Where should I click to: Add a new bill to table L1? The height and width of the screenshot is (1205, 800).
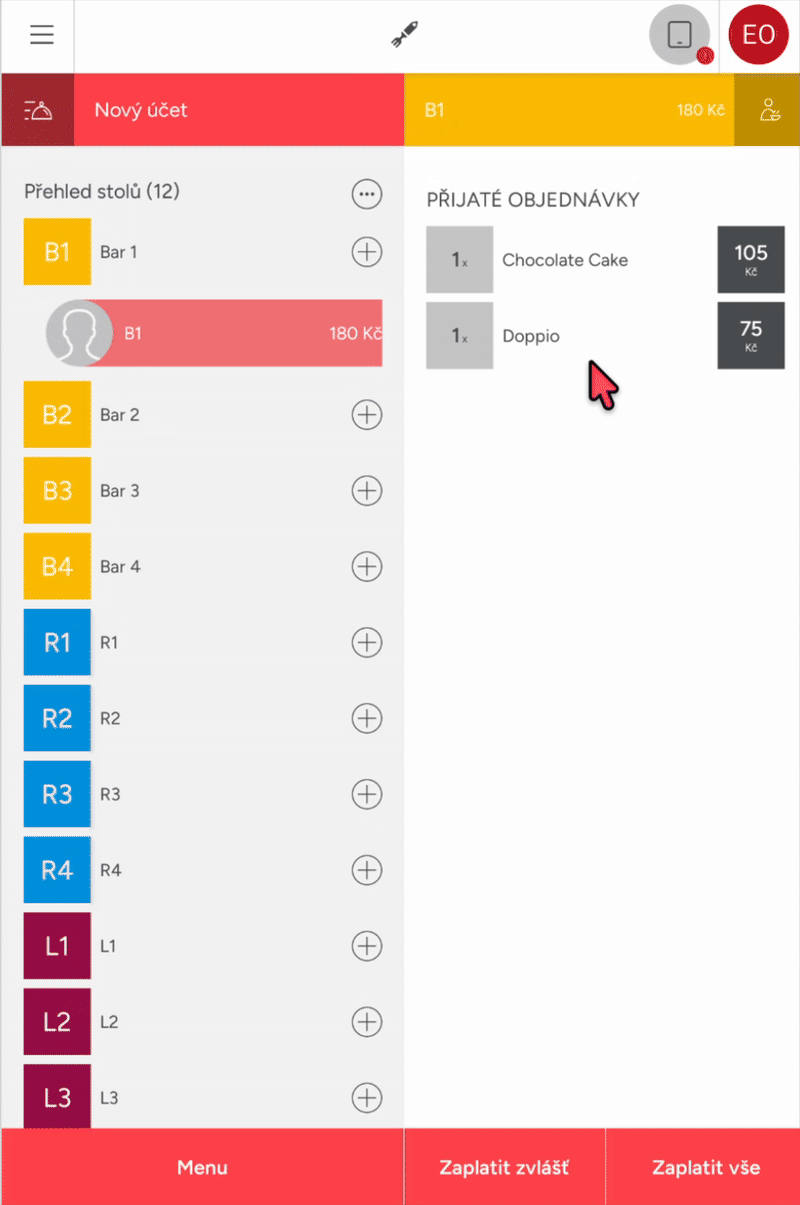coord(367,945)
